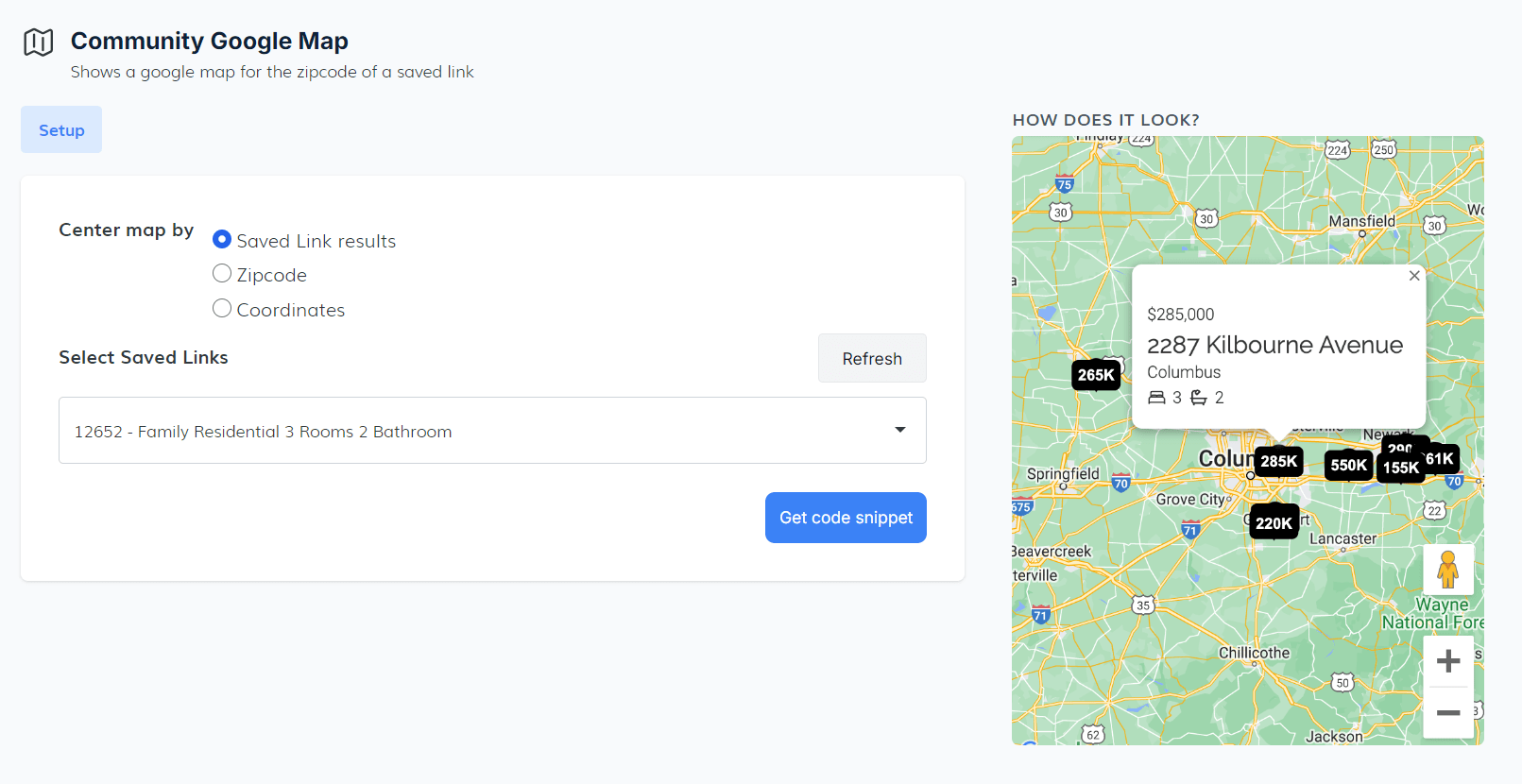
Task: Select the 265K price marker on map
Action: (x=1096, y=375)
